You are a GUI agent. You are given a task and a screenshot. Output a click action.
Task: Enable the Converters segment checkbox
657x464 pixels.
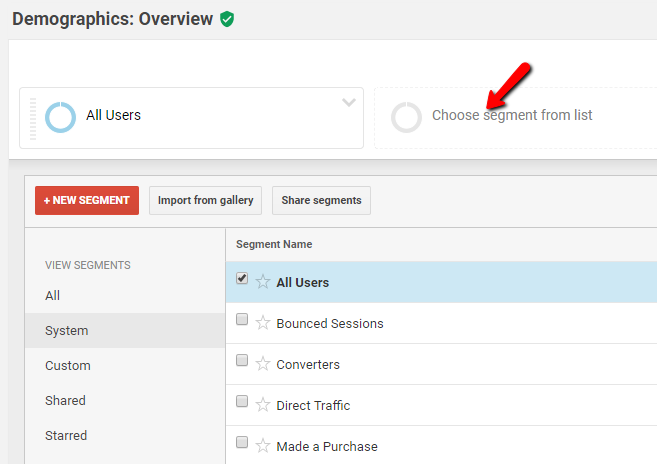coord(242,362)
